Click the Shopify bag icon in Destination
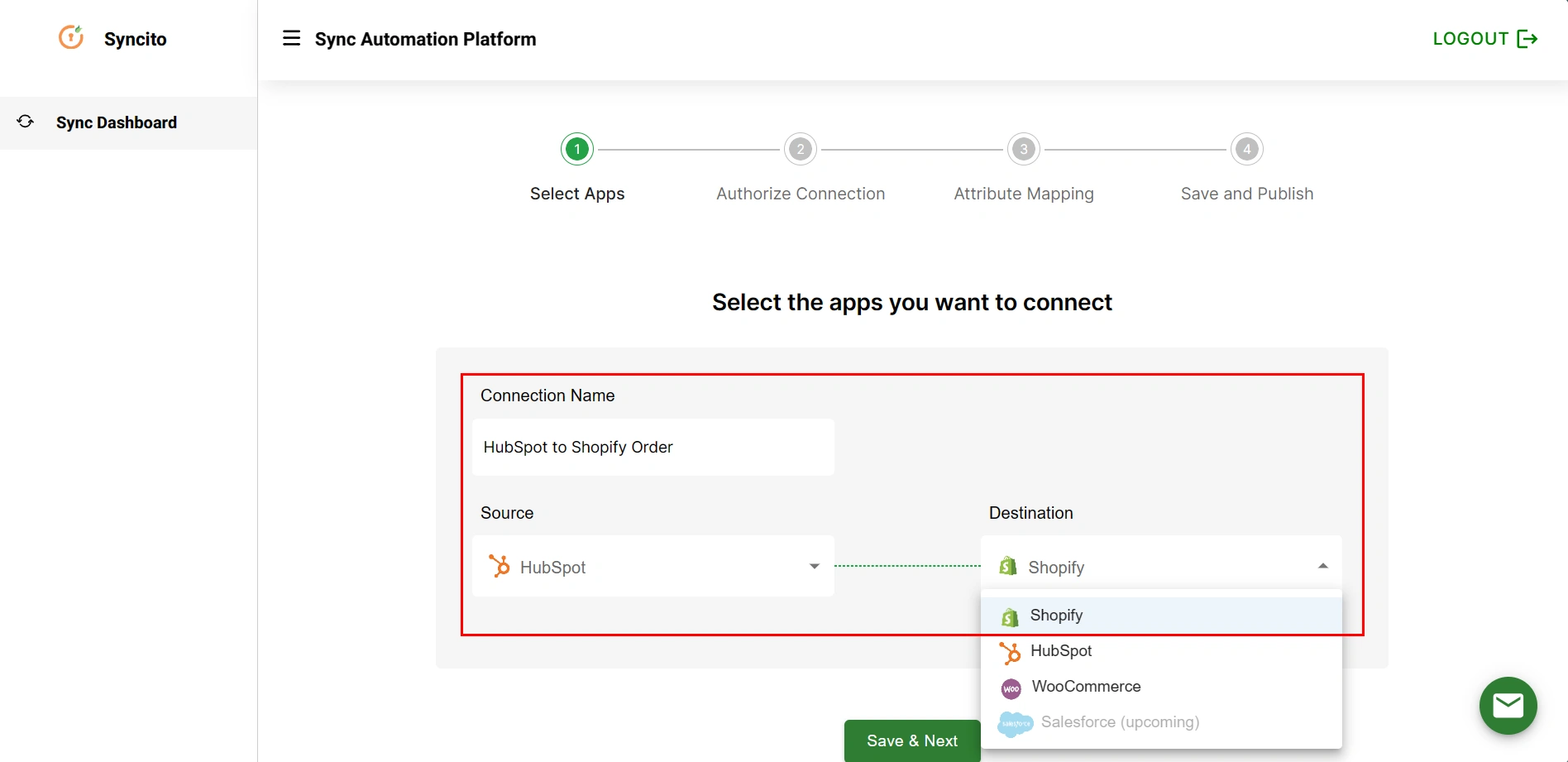Image resolution: width=1568 pixels, height=762 pixels. coord(1007,566)
